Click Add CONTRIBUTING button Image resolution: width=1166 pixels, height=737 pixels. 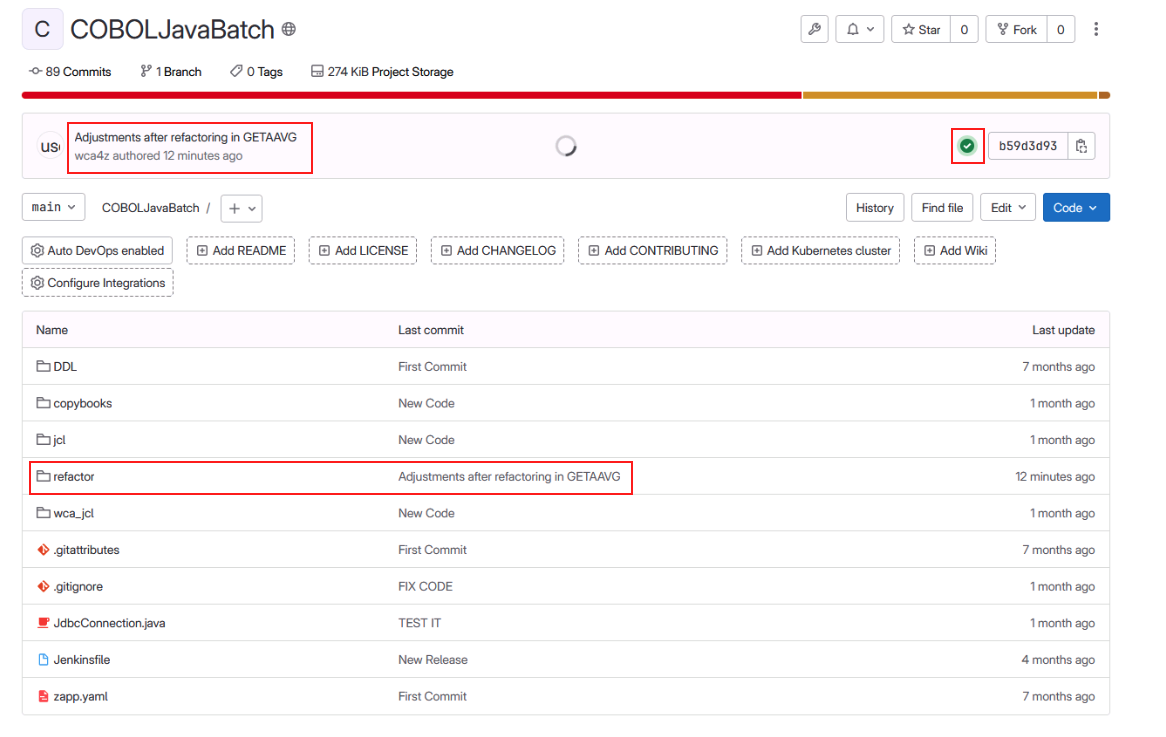653,251
